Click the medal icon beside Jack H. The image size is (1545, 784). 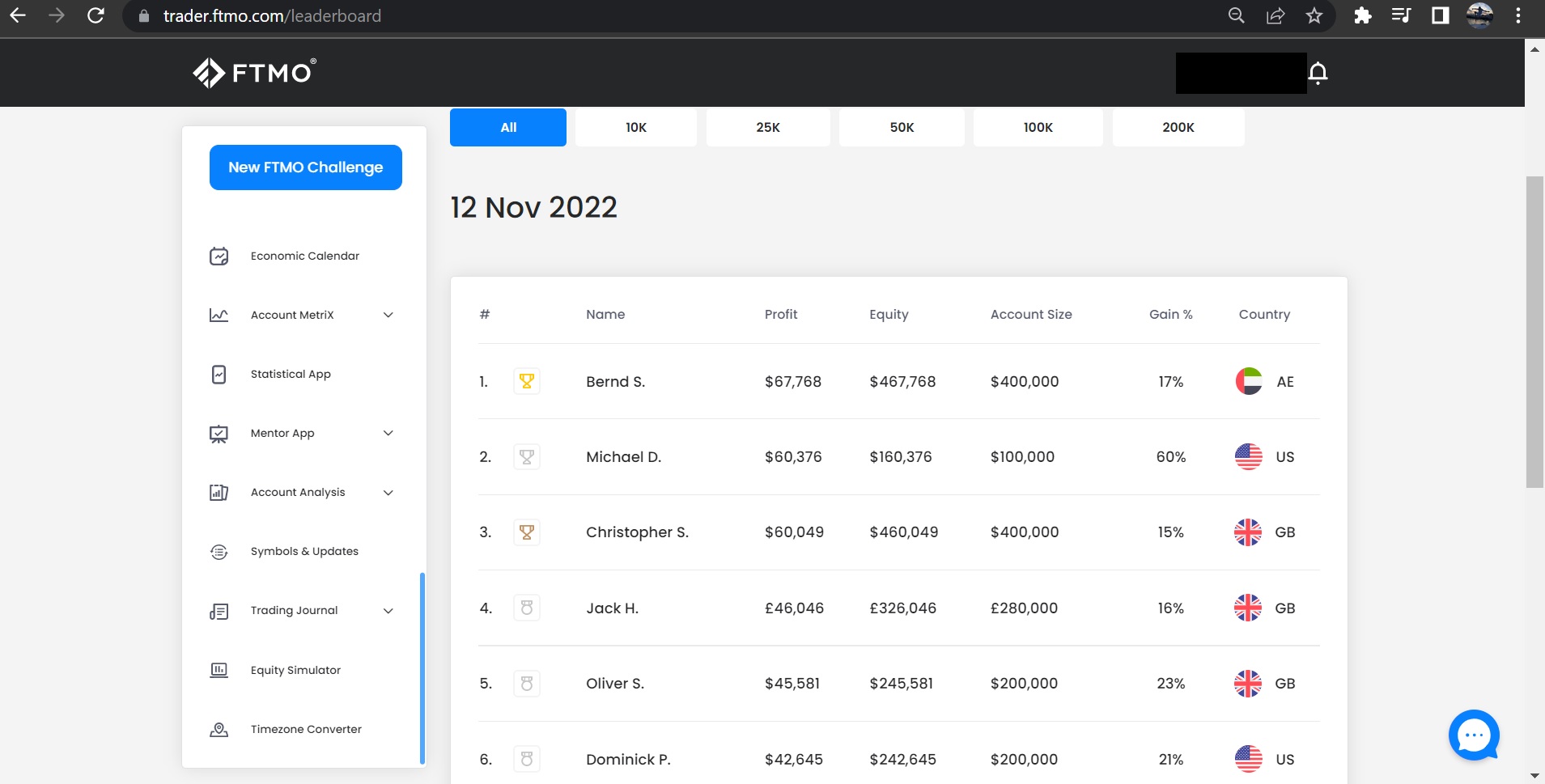tap(527, 608)
